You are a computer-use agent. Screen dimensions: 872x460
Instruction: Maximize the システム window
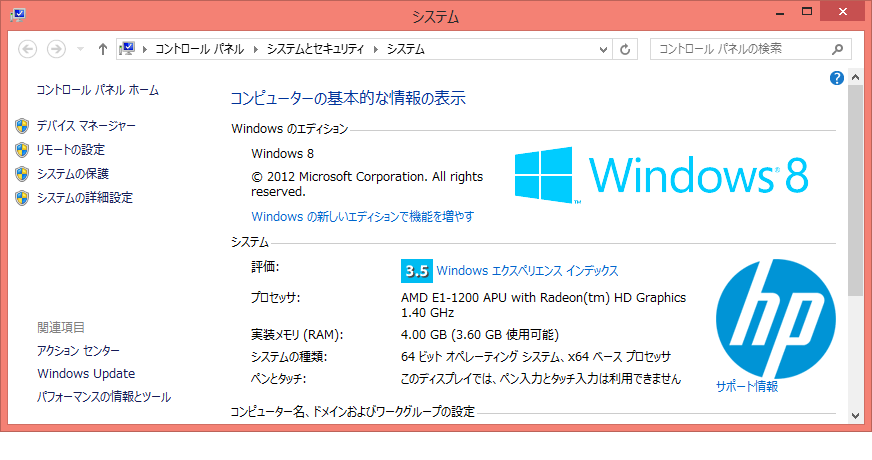tap(807, 12)
